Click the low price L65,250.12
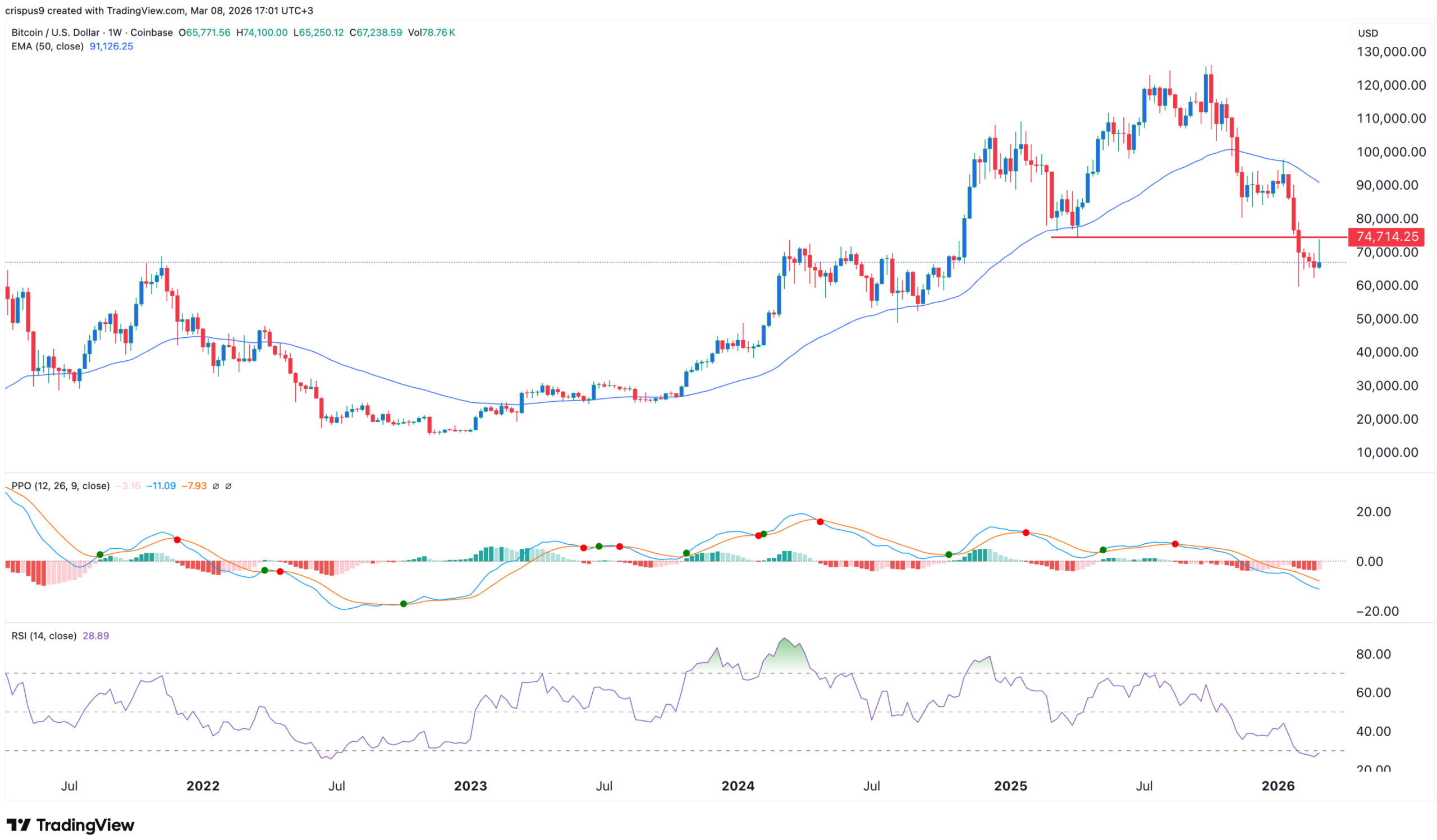Screen dimensions: 1437x840 tap(319, 33)
